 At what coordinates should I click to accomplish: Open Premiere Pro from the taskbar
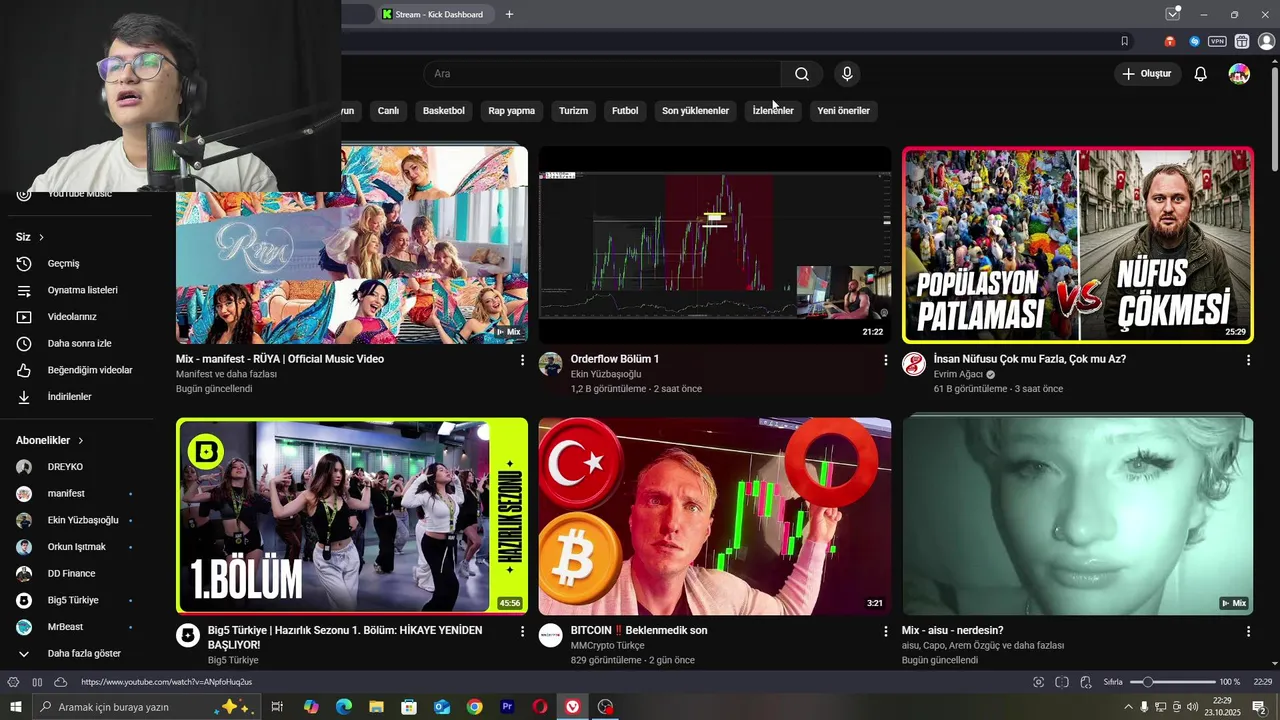(x=507, y=707)
